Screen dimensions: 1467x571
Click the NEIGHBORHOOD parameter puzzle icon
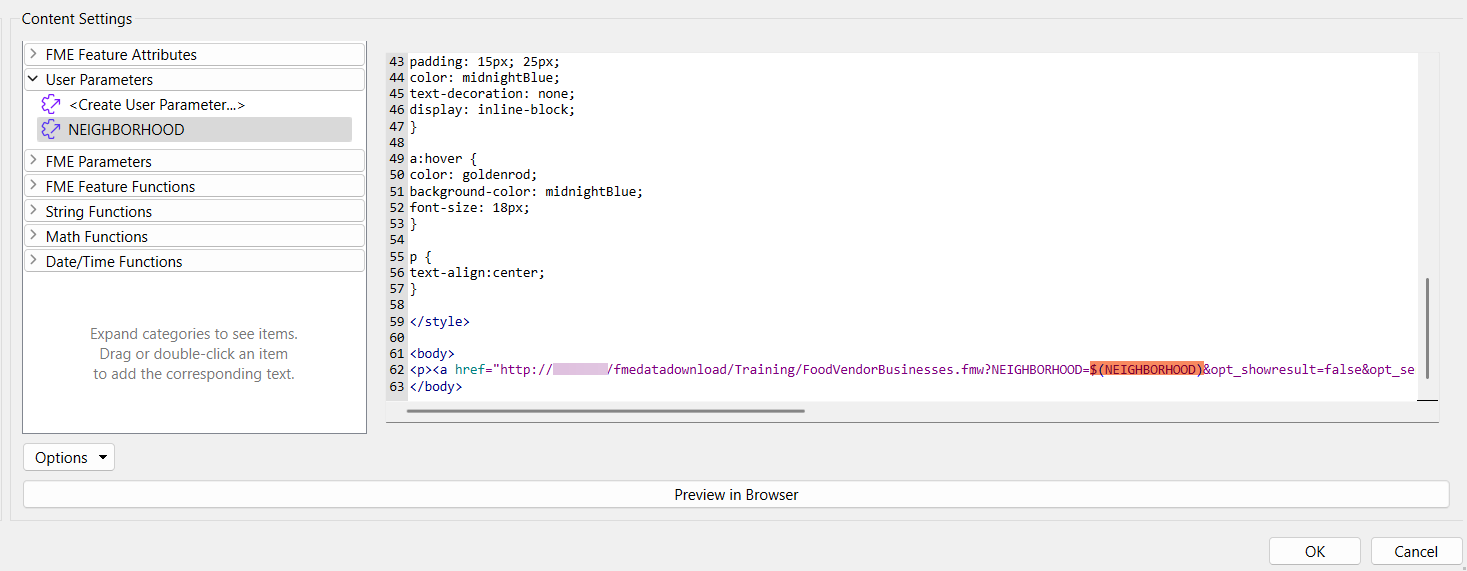[51, 129]
